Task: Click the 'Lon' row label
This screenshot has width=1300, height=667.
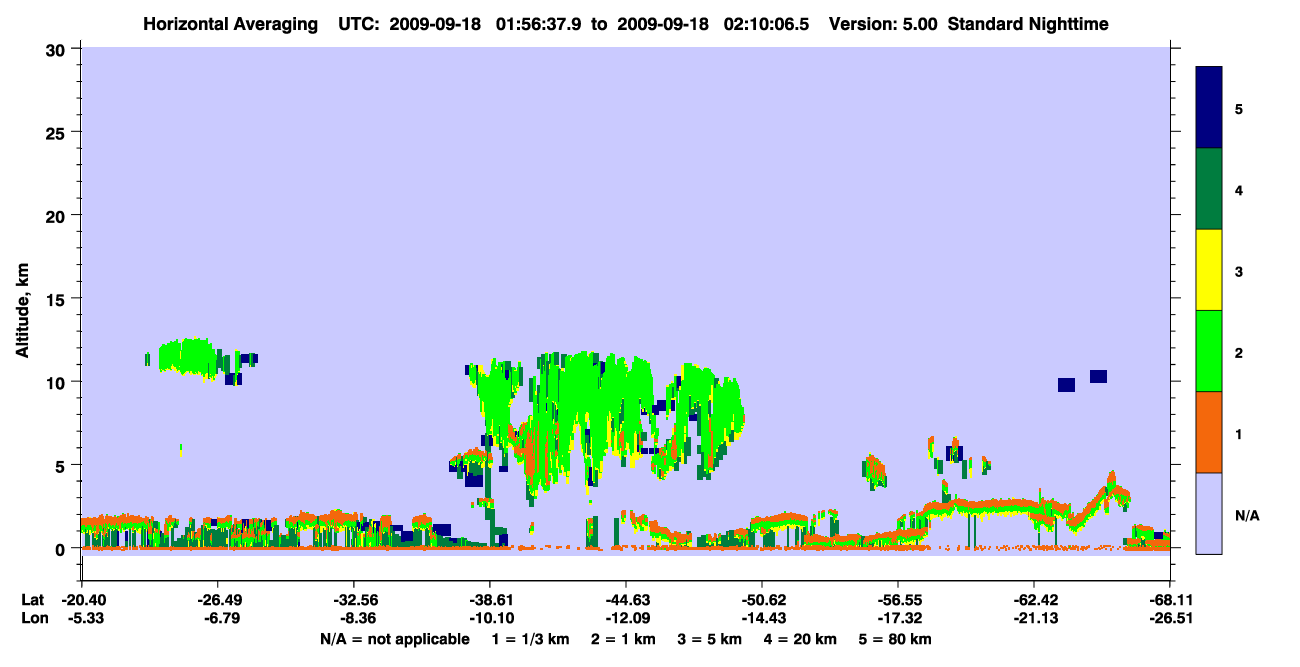Action: 34,618
